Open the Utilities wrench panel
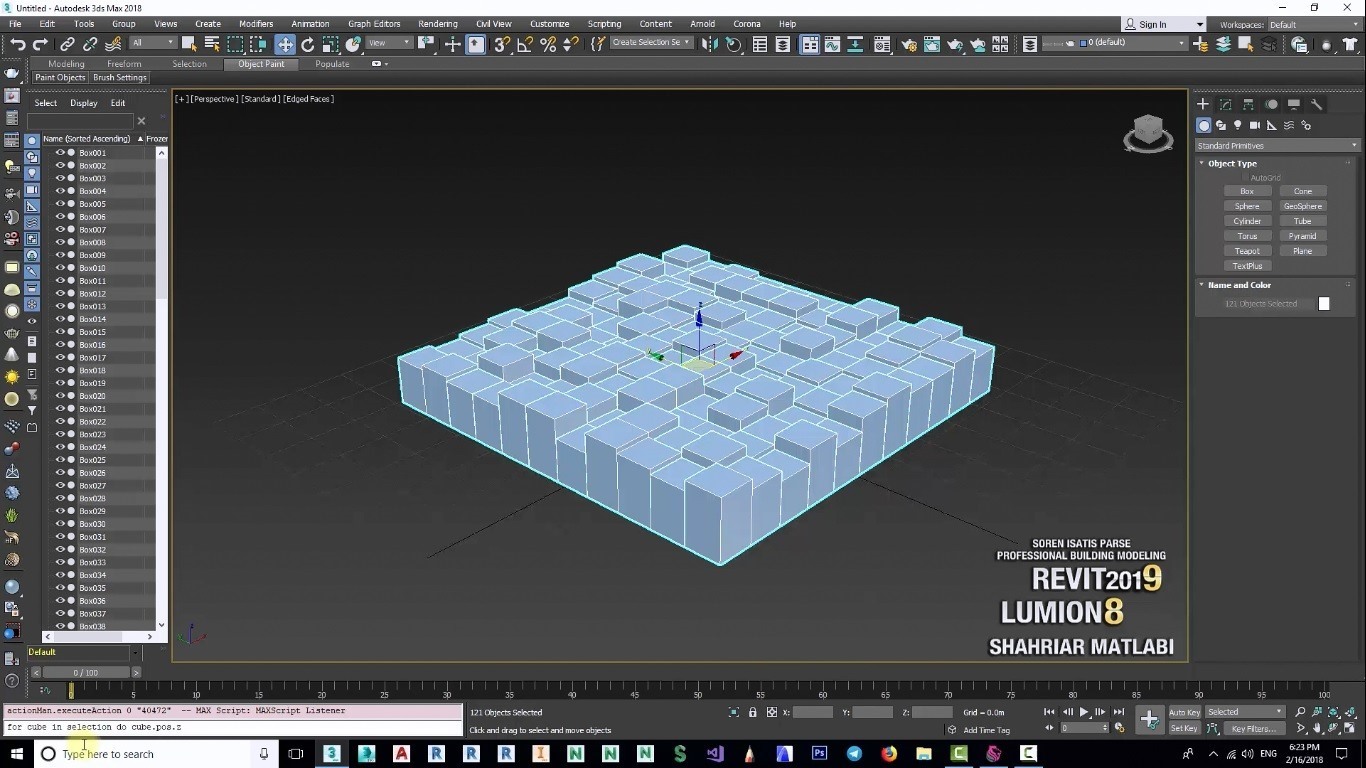Image resolution: width=1366 pixels, height=768 pixels. [1317, 104]
